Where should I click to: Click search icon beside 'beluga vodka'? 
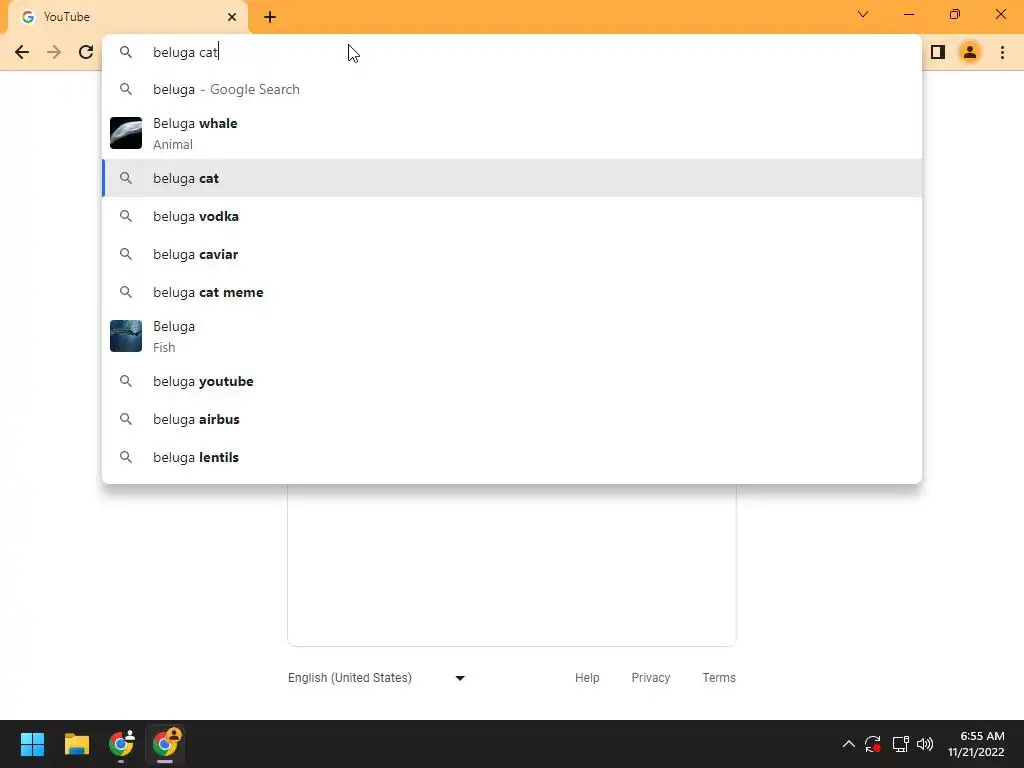(126, 216)
